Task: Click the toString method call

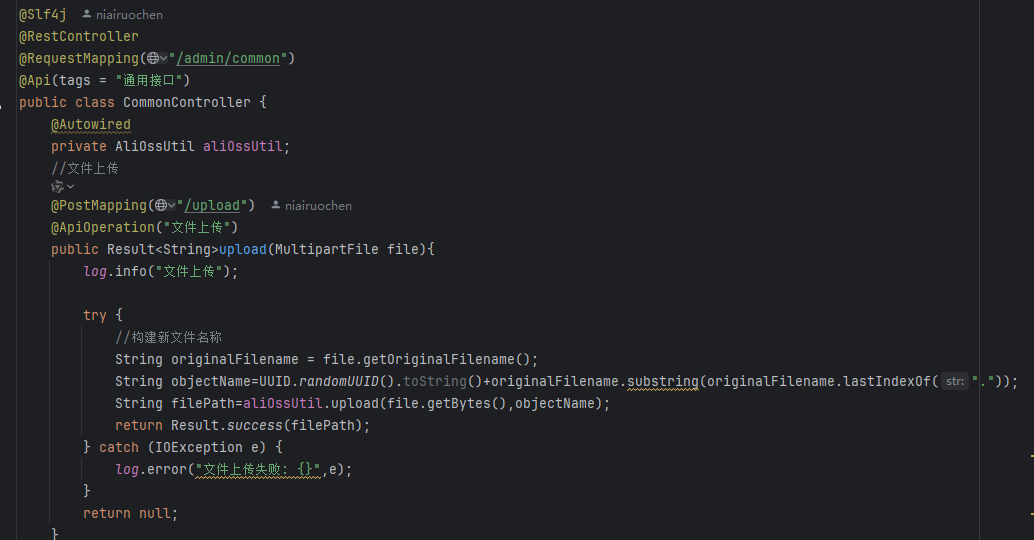Action: pos(435,381)
